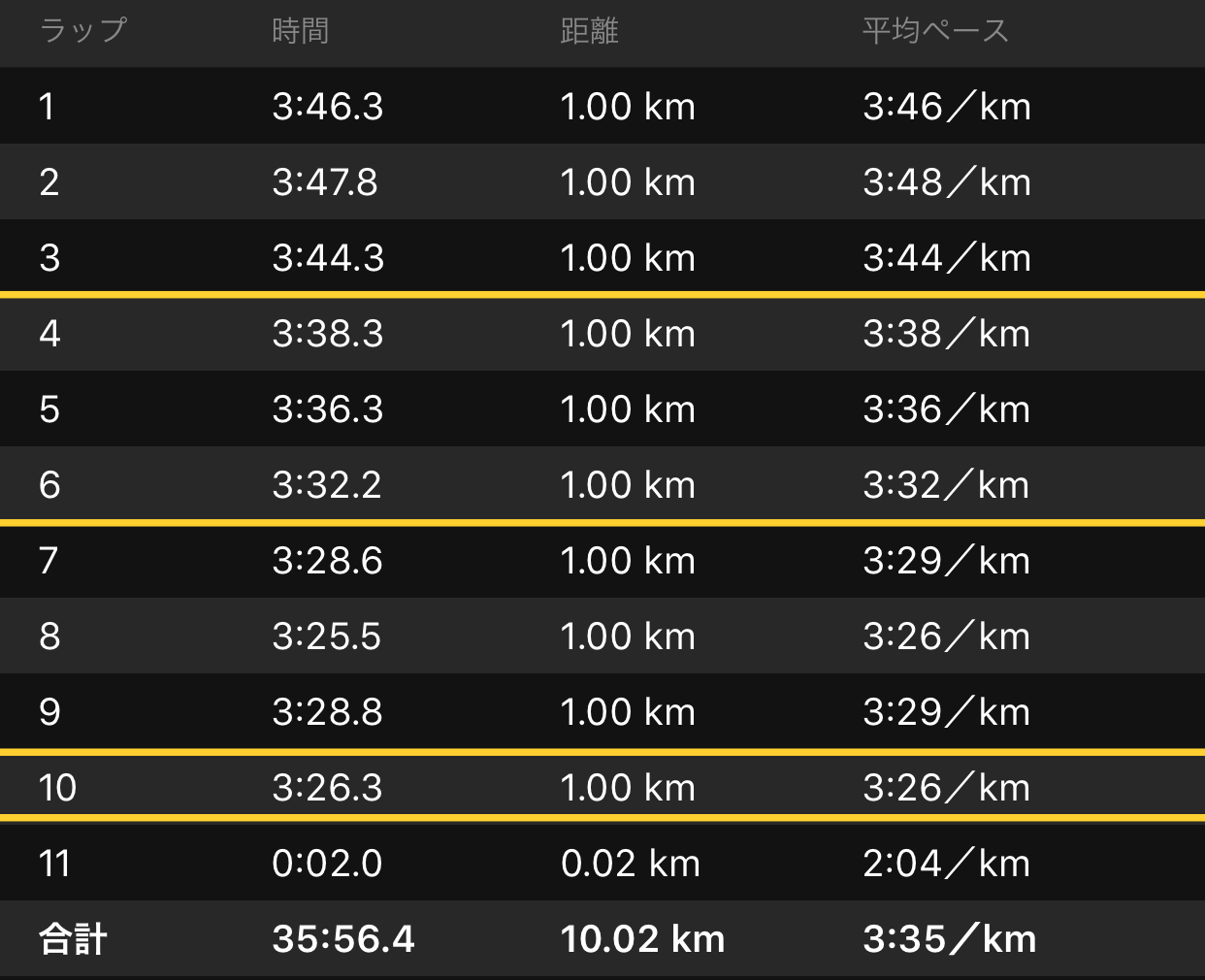Select lap 11 pace 2:04/km

pos(946,864)
